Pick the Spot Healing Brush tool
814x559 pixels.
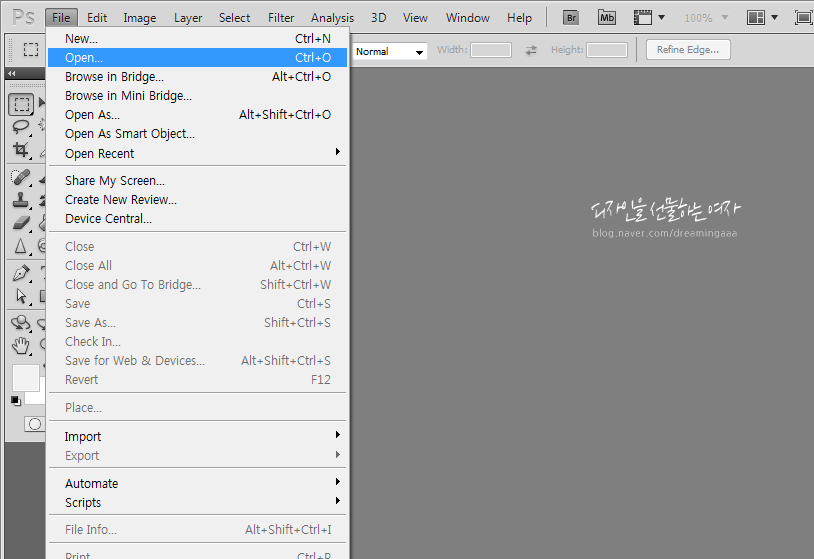[21, 177]
